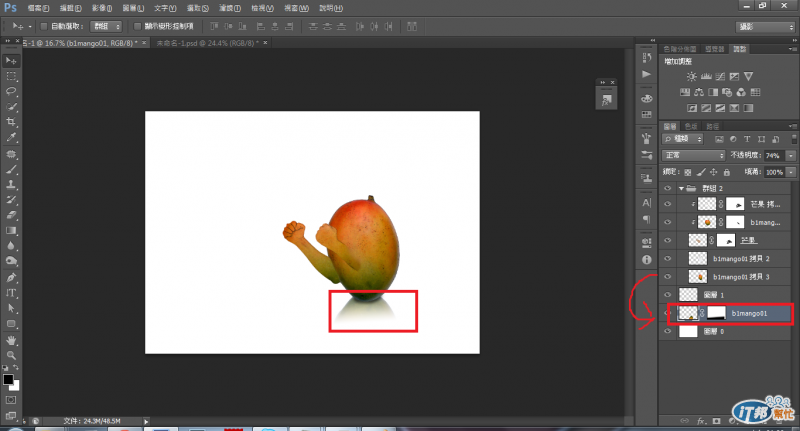Toggle visibility of the selected b1mango01 layer
This screenshot has height=431, width=800.
668,313
